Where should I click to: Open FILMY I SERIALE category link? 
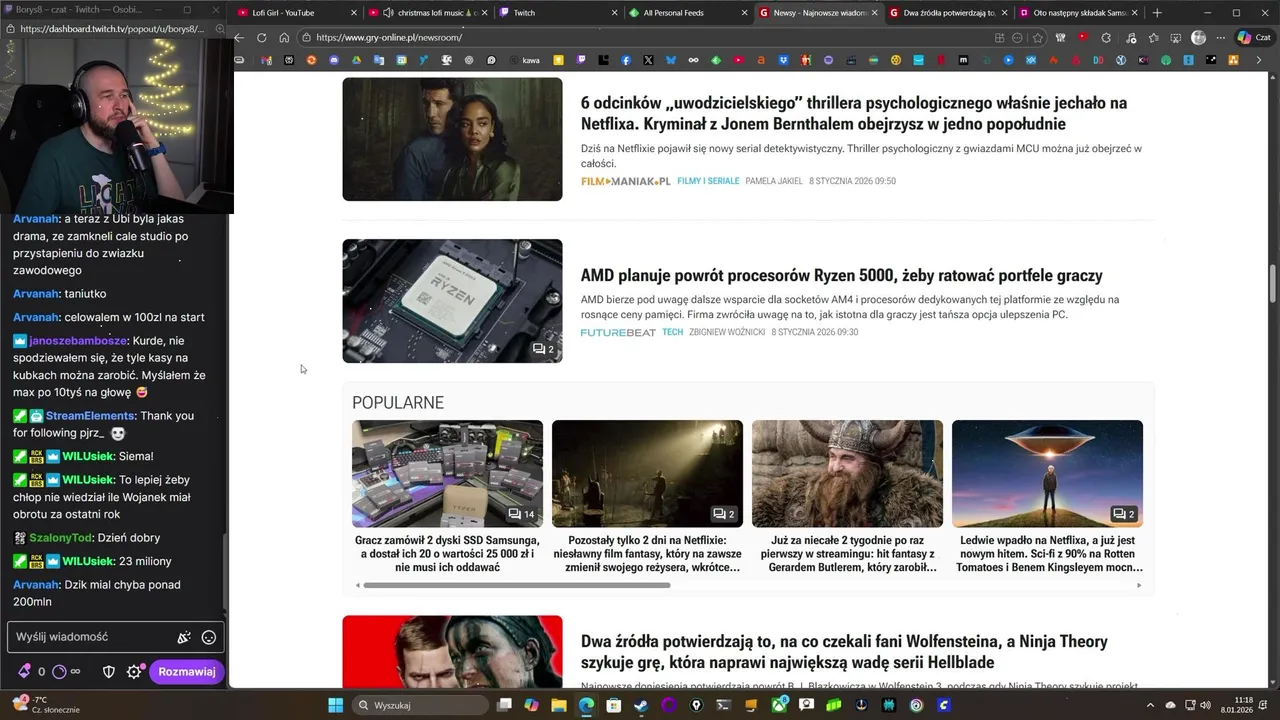pyautogui.click(x=708, y=181)
